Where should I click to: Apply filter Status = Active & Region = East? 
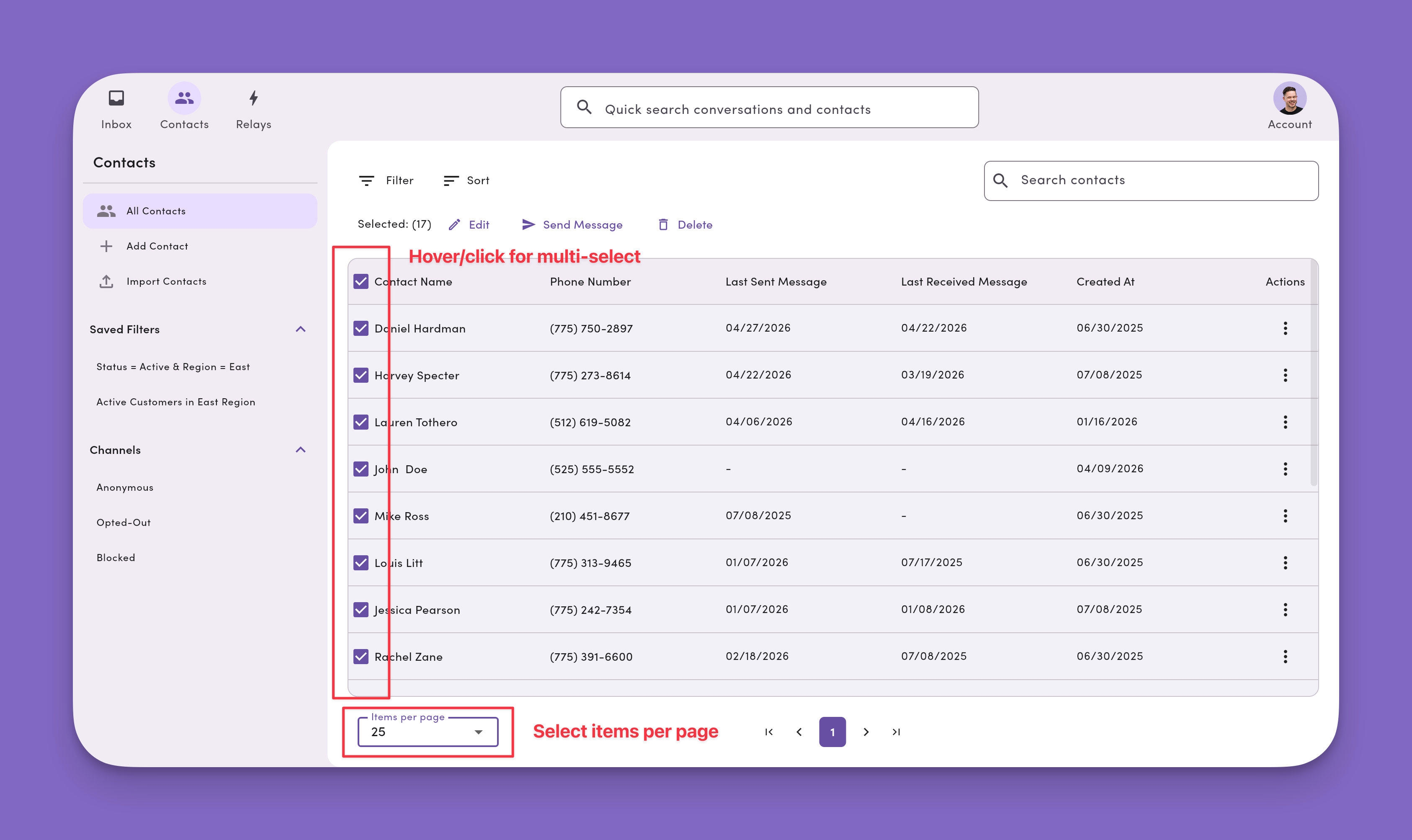point(173,367)
